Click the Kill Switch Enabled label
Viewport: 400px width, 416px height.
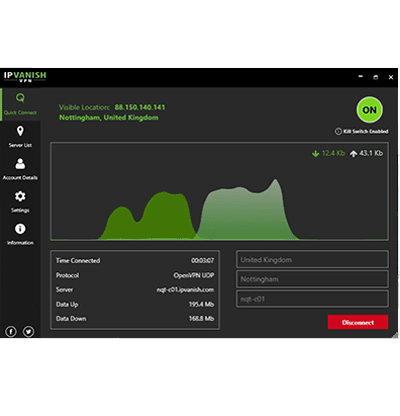(366, 131)
